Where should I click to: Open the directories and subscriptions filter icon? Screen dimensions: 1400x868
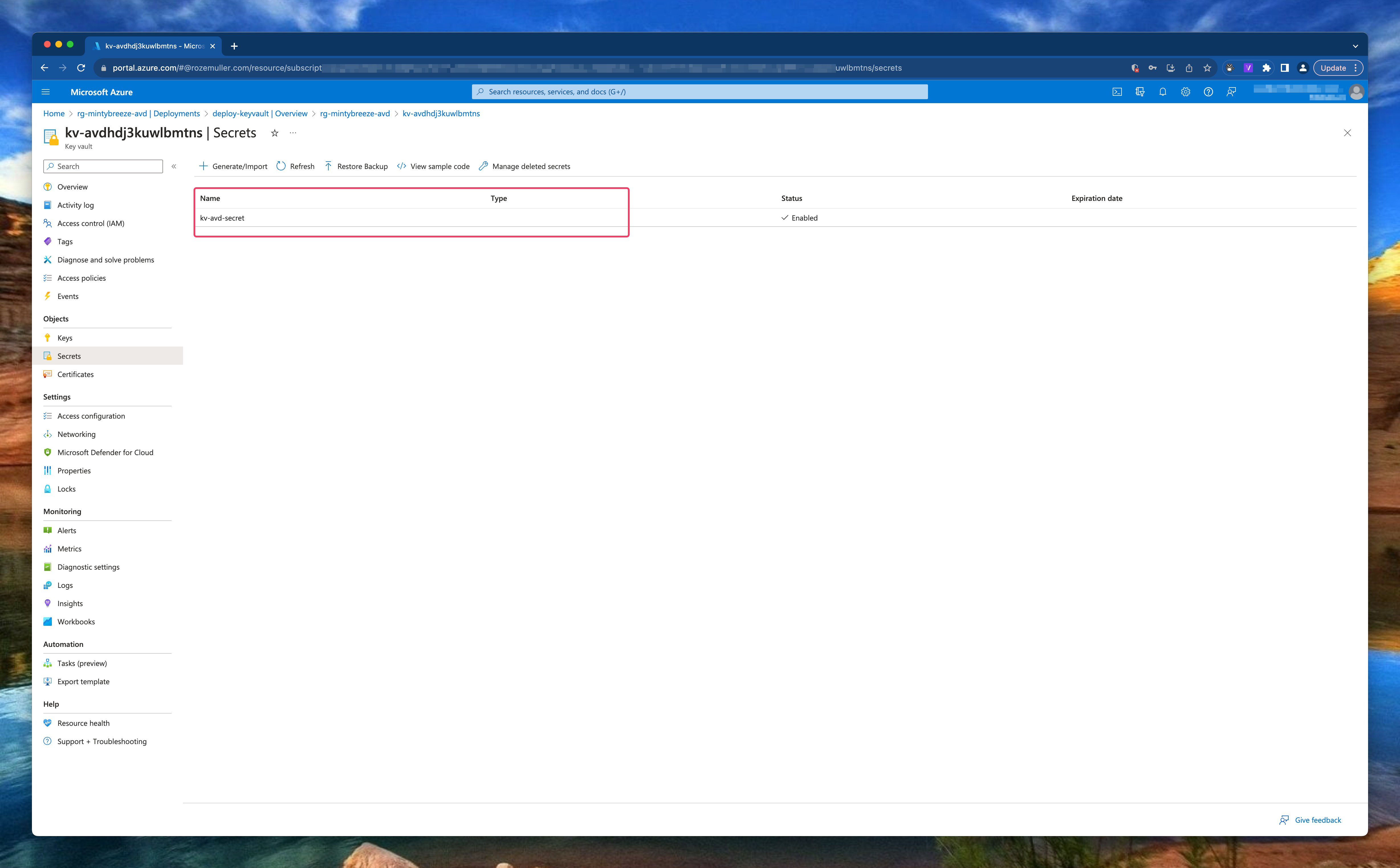[x=1140, y=92]
